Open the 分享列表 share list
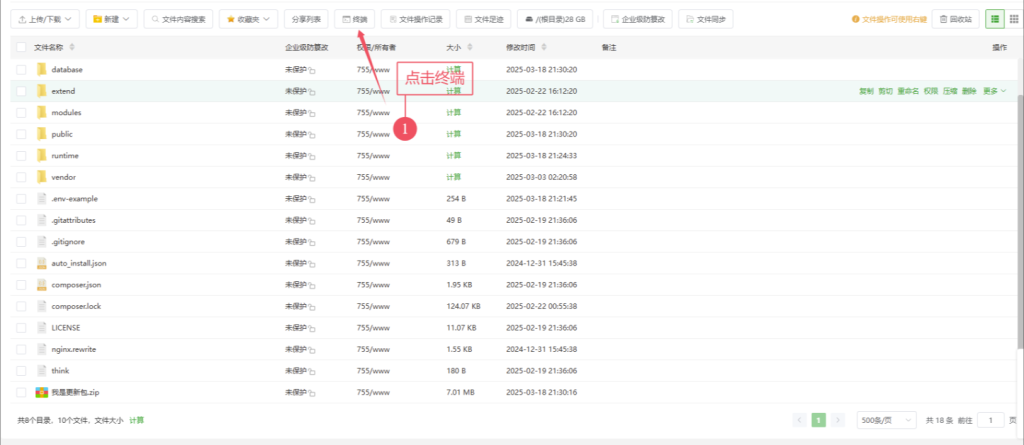The image size is (1024, 445). 306,20
